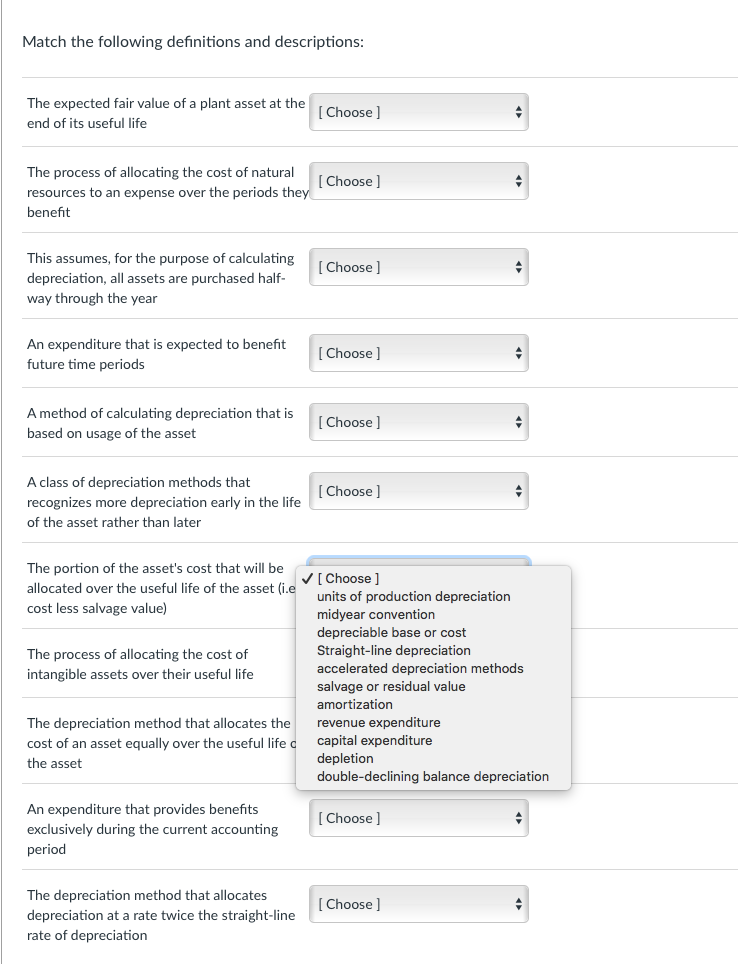Choose 'Straight-line depreciation' option
755x964 pixels.
[392, 650]
